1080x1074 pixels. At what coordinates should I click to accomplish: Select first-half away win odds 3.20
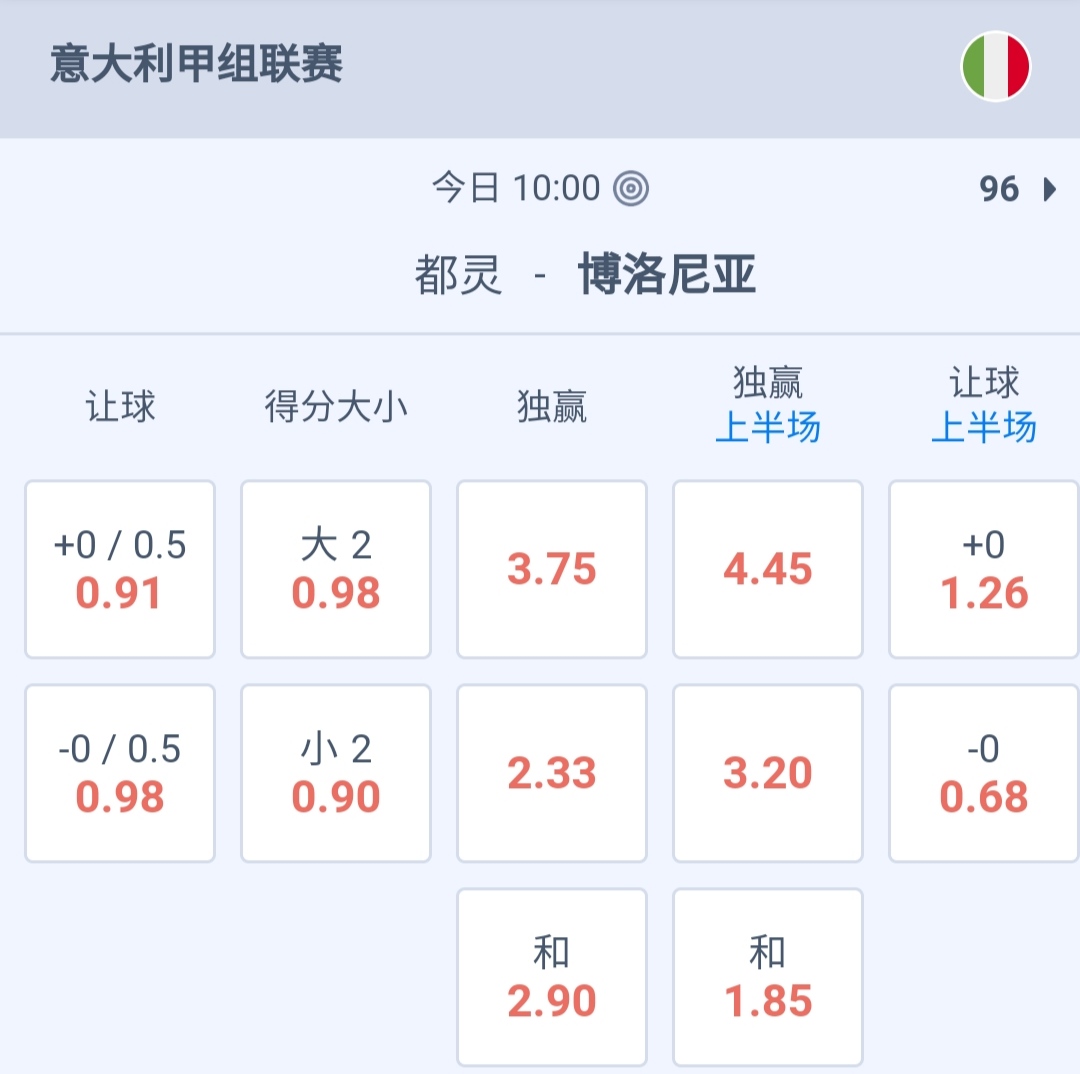768,773
